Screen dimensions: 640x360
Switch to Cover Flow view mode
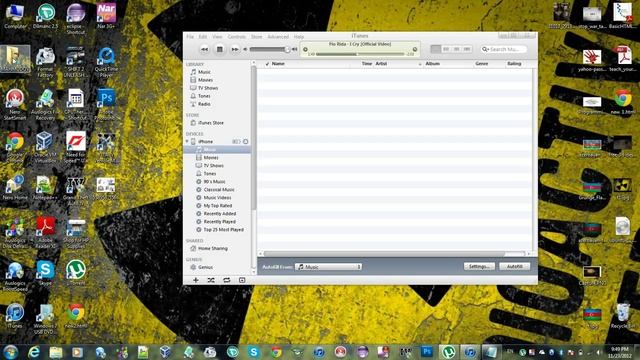[x=467, y=49]
